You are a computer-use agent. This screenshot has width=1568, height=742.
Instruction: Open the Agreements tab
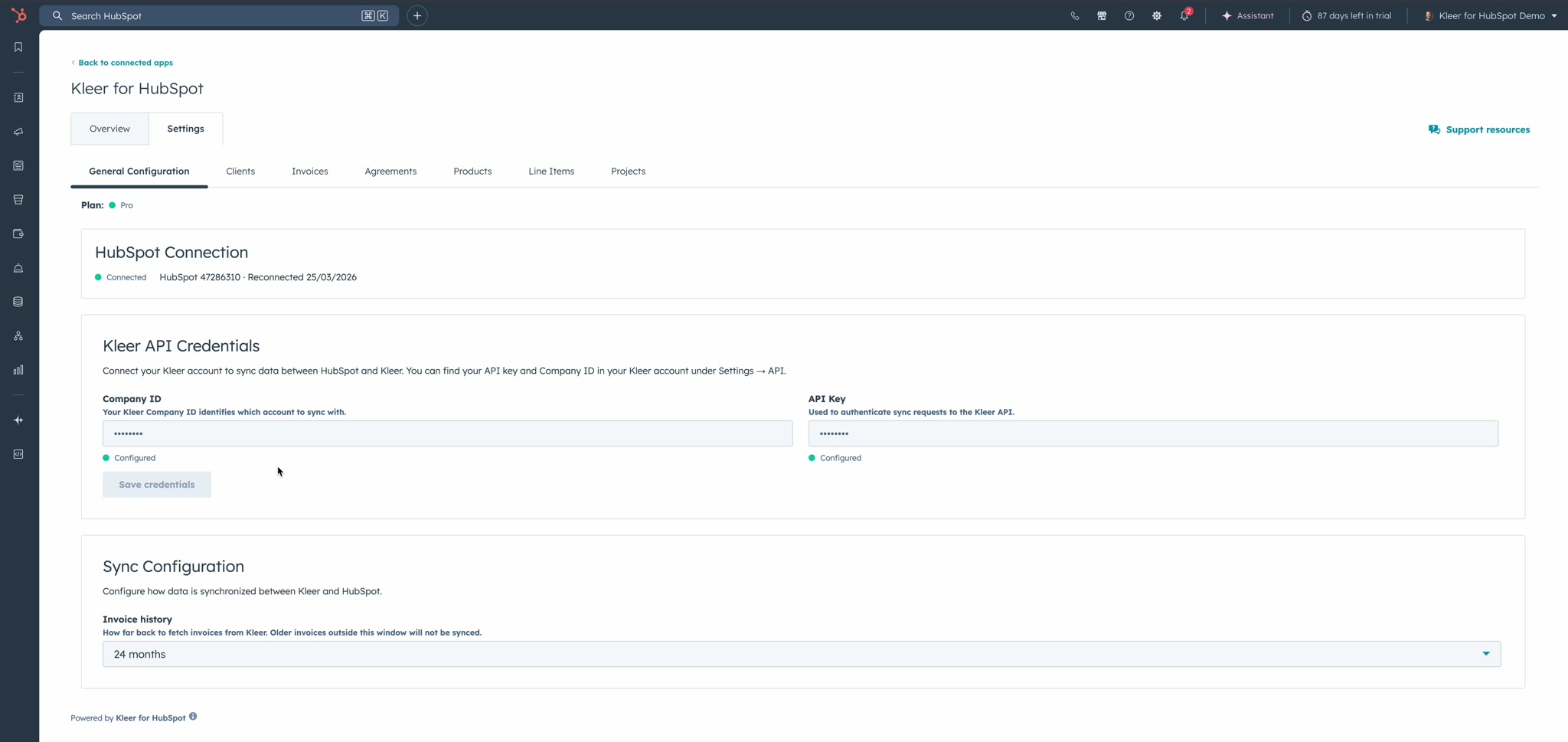(x=390, y=172)
